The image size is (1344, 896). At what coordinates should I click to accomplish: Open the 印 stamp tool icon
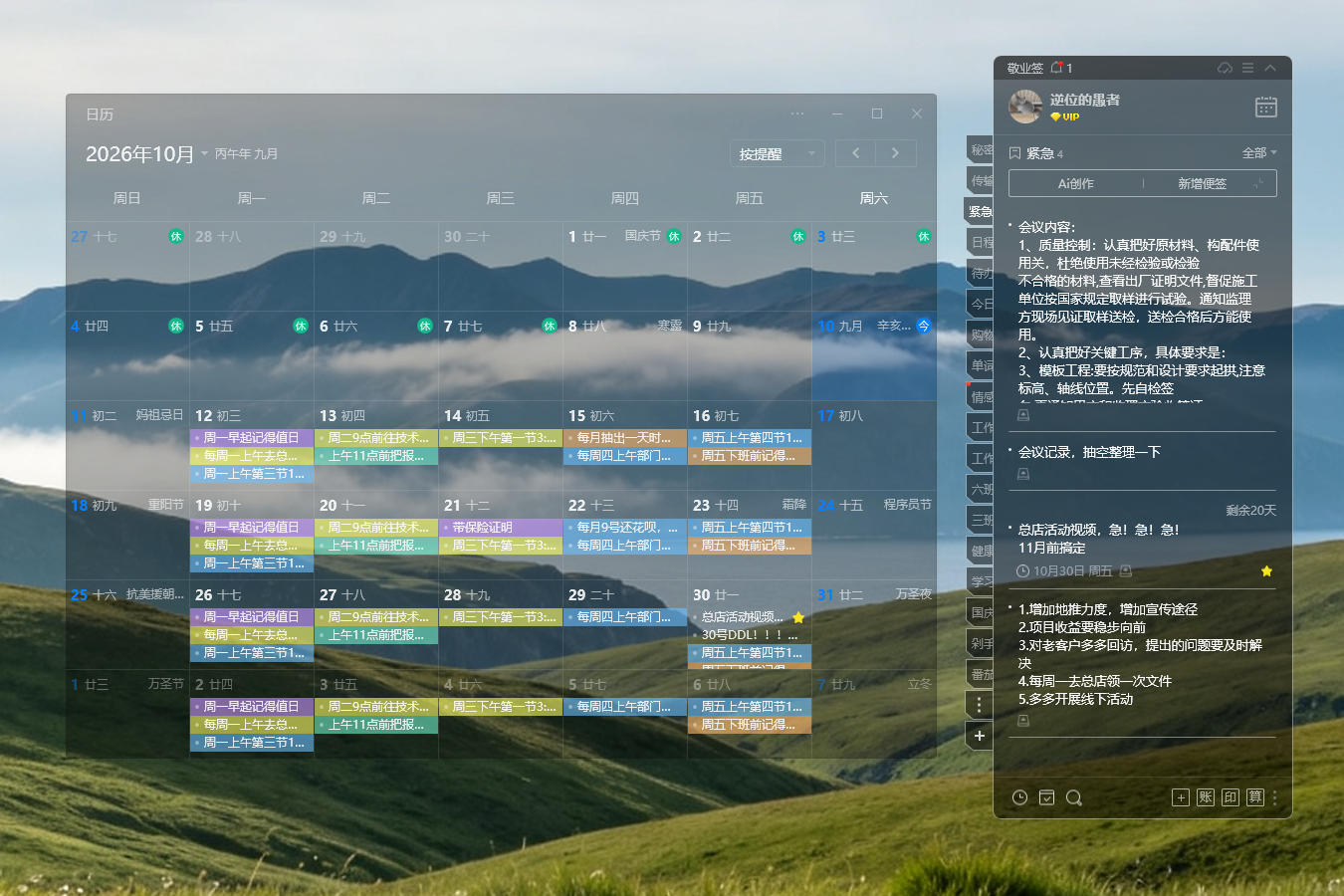point(1231,797)
